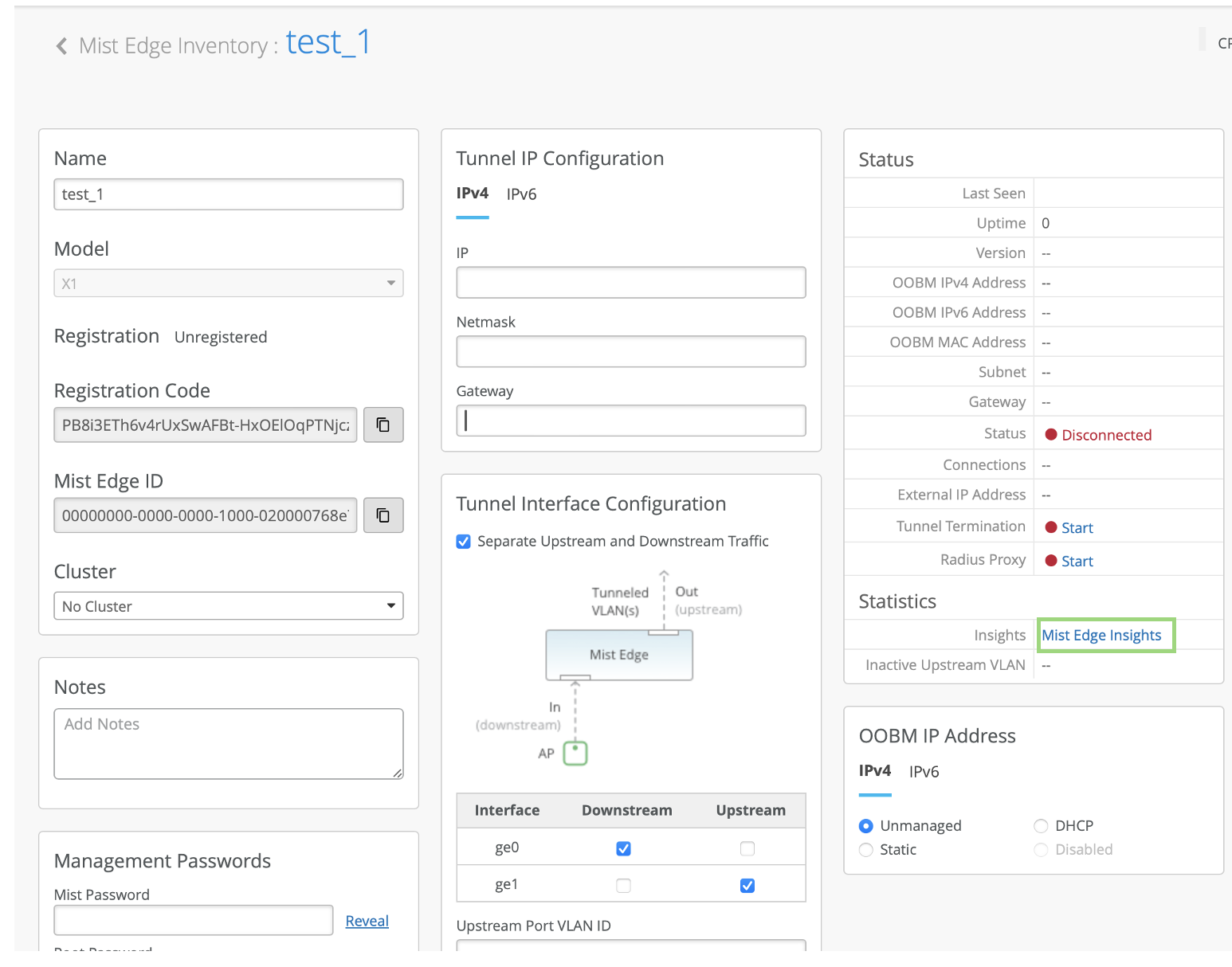The image size is (1232, 967).
Task: Click the back chevron beside Mist Edge Inventory
Action: (x=61, y=46)
